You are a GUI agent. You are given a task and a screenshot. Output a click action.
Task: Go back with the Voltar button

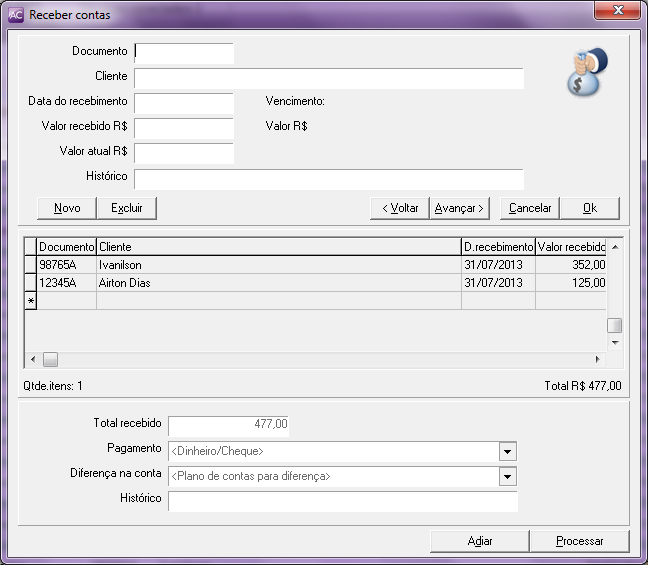click(x=399, y=208)
